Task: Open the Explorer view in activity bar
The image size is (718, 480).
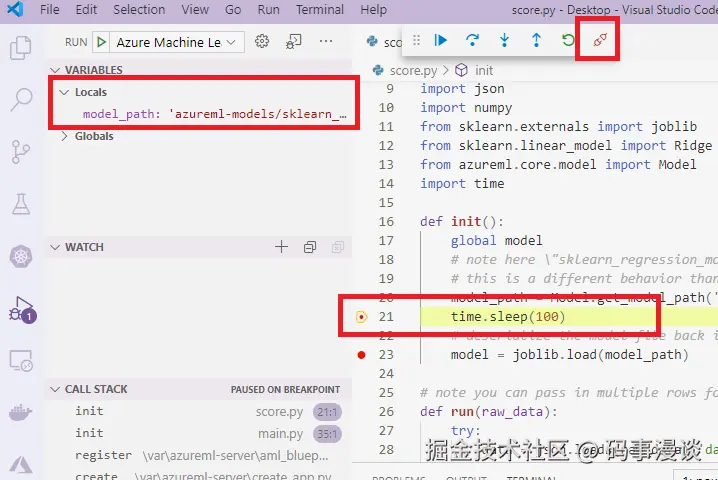Action: pyautogui.click(x=21, y=47)
